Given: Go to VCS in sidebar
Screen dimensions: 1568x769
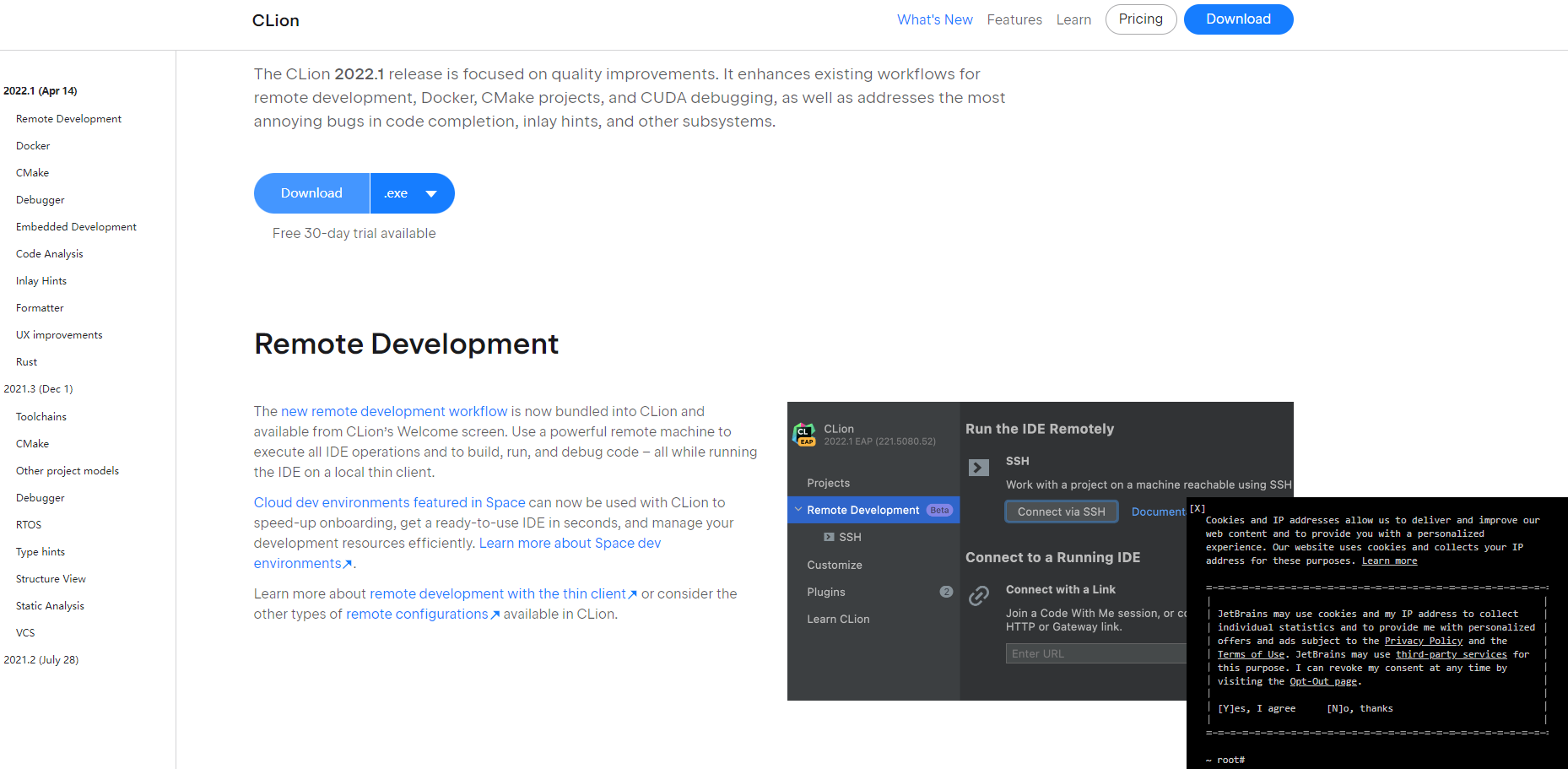Looking at the screenshot, I should tap(25, 633).
